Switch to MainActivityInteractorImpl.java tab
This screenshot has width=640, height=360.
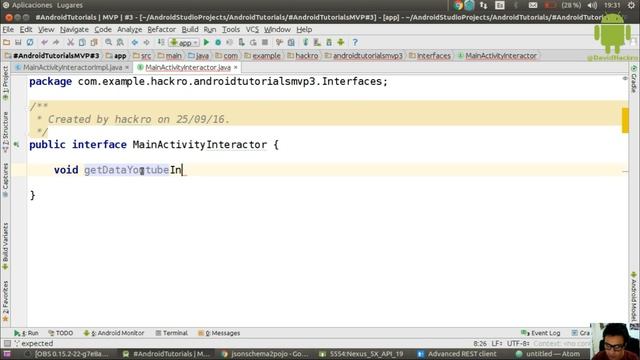[72, 67]
